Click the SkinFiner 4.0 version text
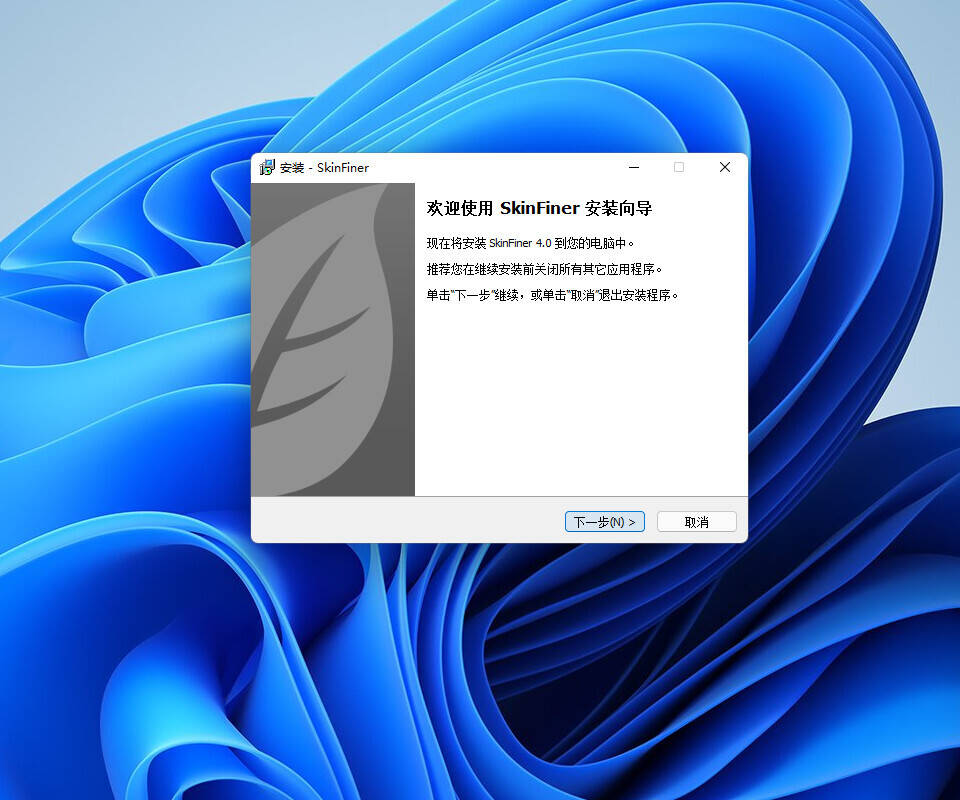Screen dimensions: 960x800 (x=520, y=243)
